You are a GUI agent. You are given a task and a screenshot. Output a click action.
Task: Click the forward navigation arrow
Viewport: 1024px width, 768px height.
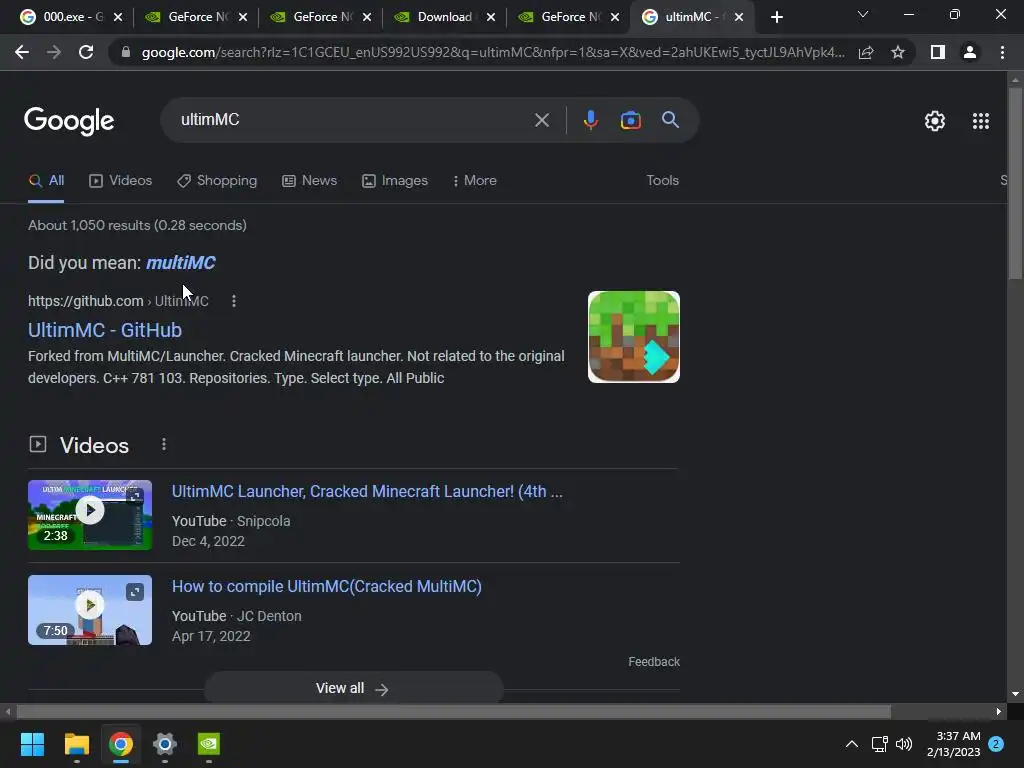[54, 52]
